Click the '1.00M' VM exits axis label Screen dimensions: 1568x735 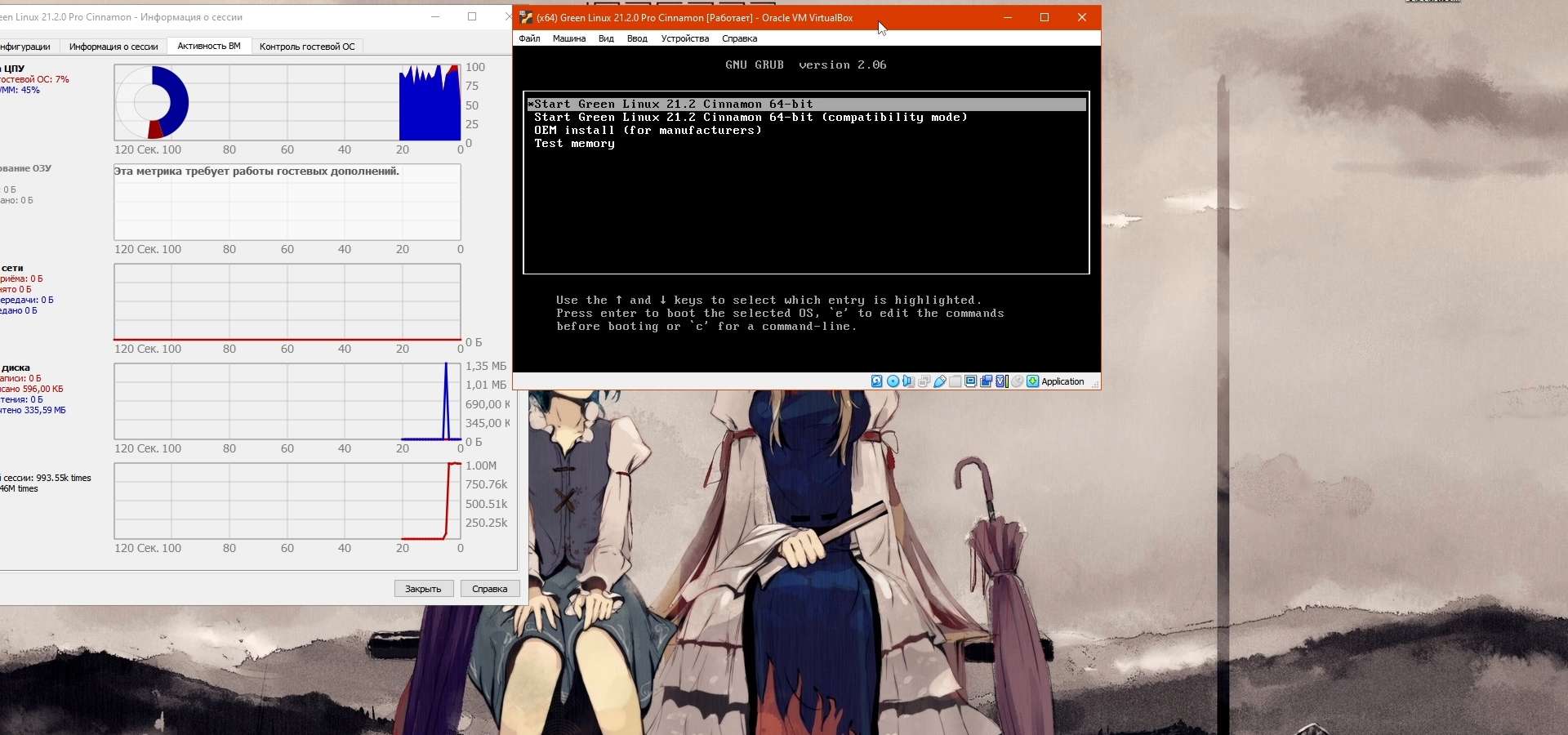click(481, 465)
